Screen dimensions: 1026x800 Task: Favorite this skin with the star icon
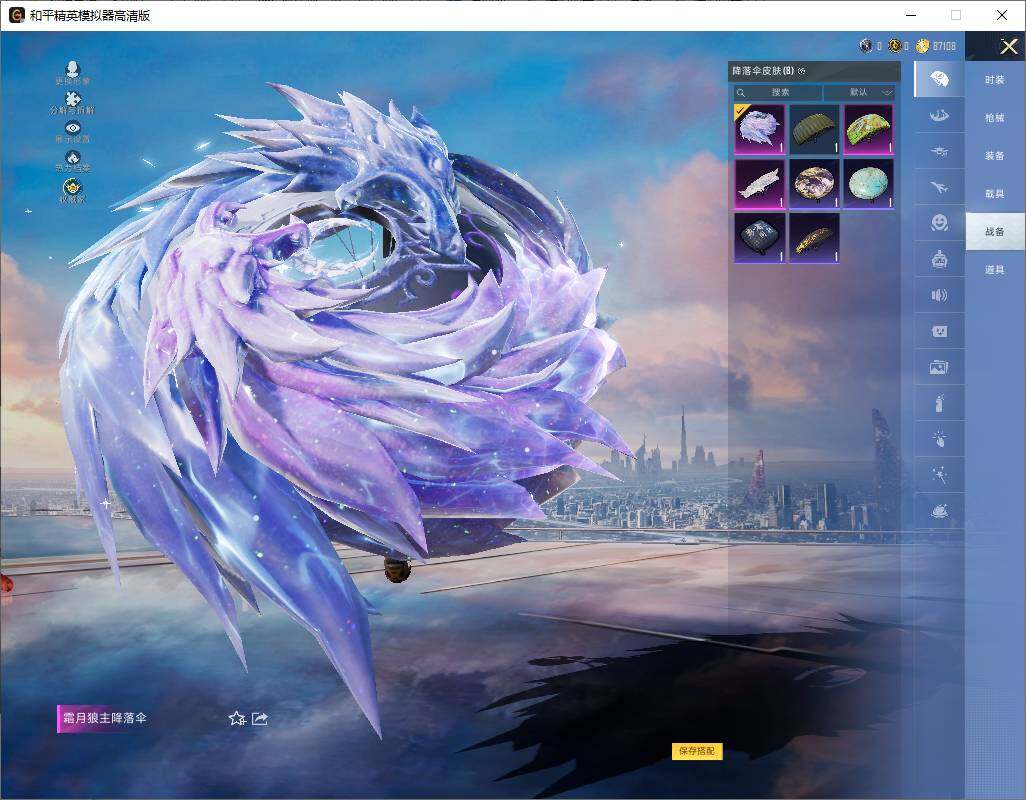[x=237, y=718]
